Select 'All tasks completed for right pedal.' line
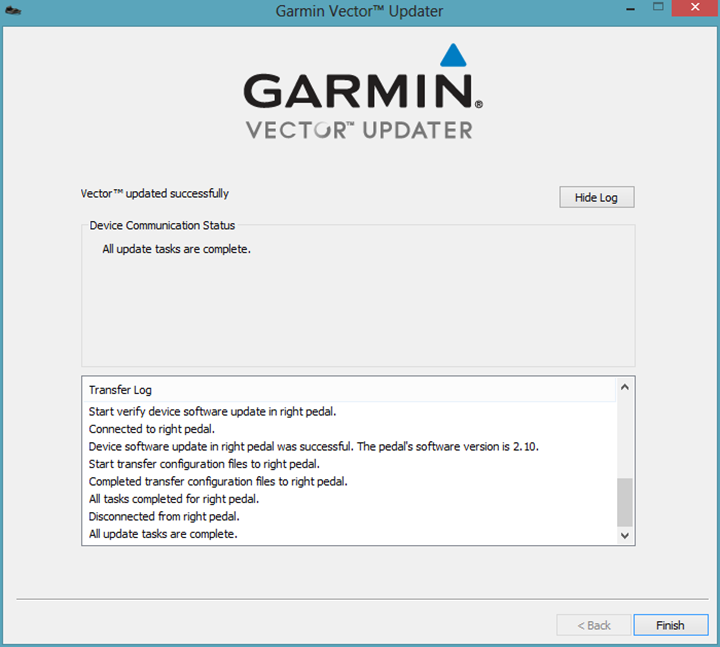 [x=174, y=499]
